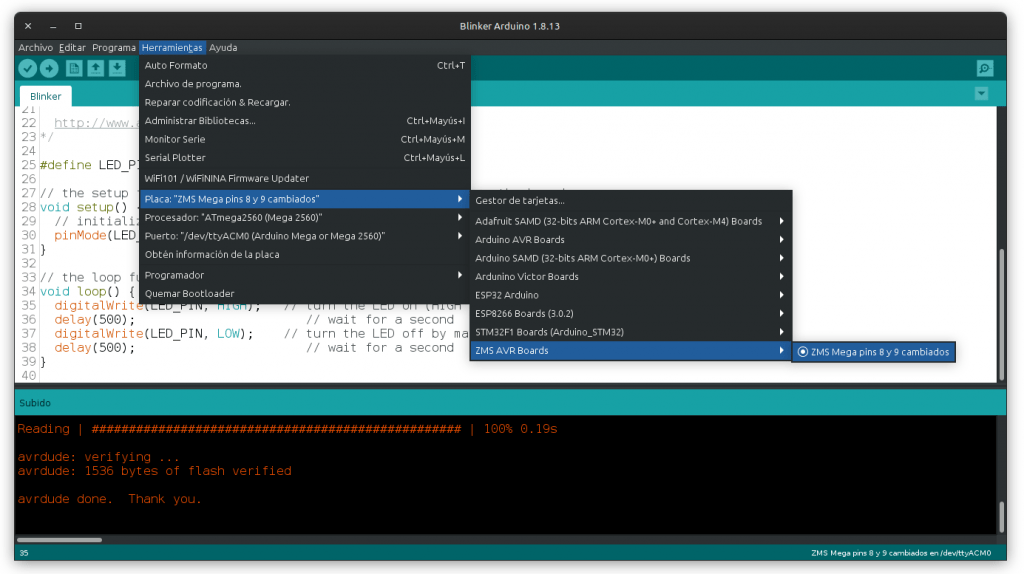Click the Save sketch icon
The height and width of the screenshot is (574, 1024).
(x=117, y=68)
